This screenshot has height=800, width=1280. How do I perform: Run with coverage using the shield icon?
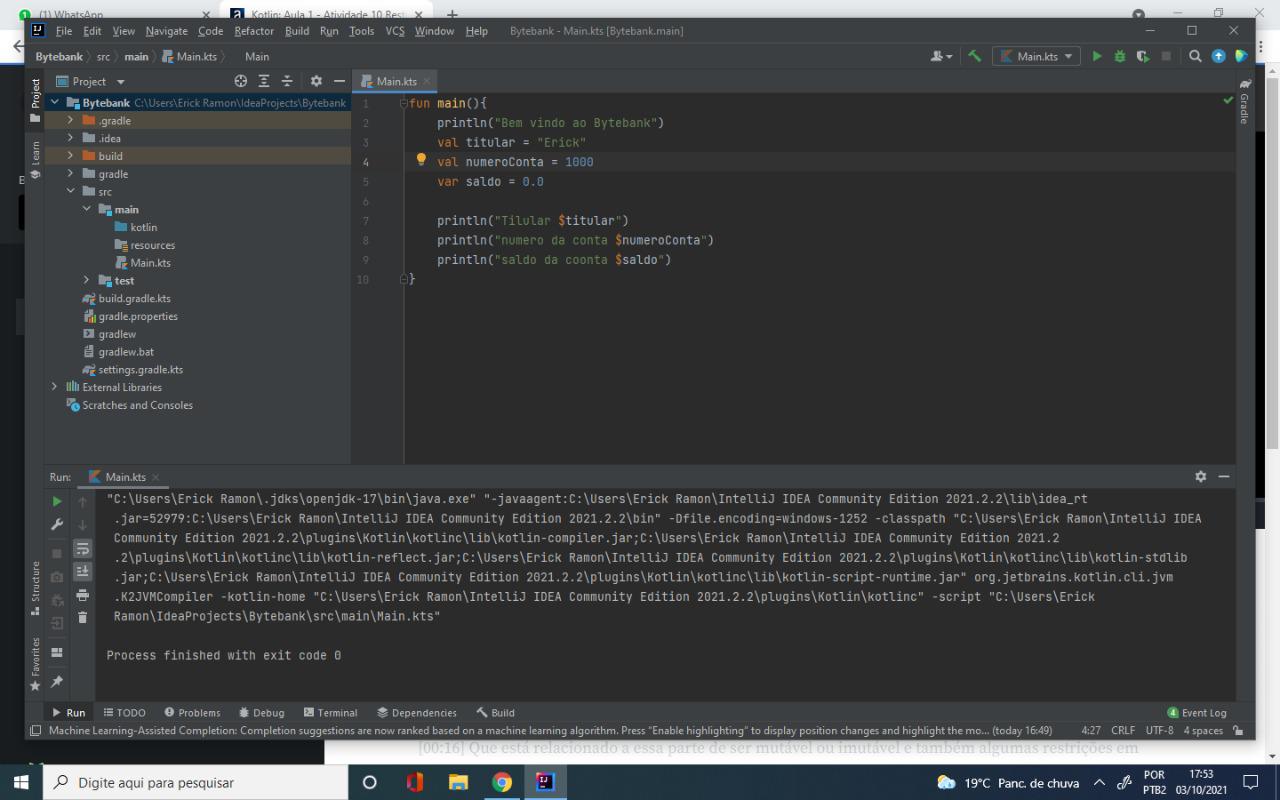point(1143,56)
